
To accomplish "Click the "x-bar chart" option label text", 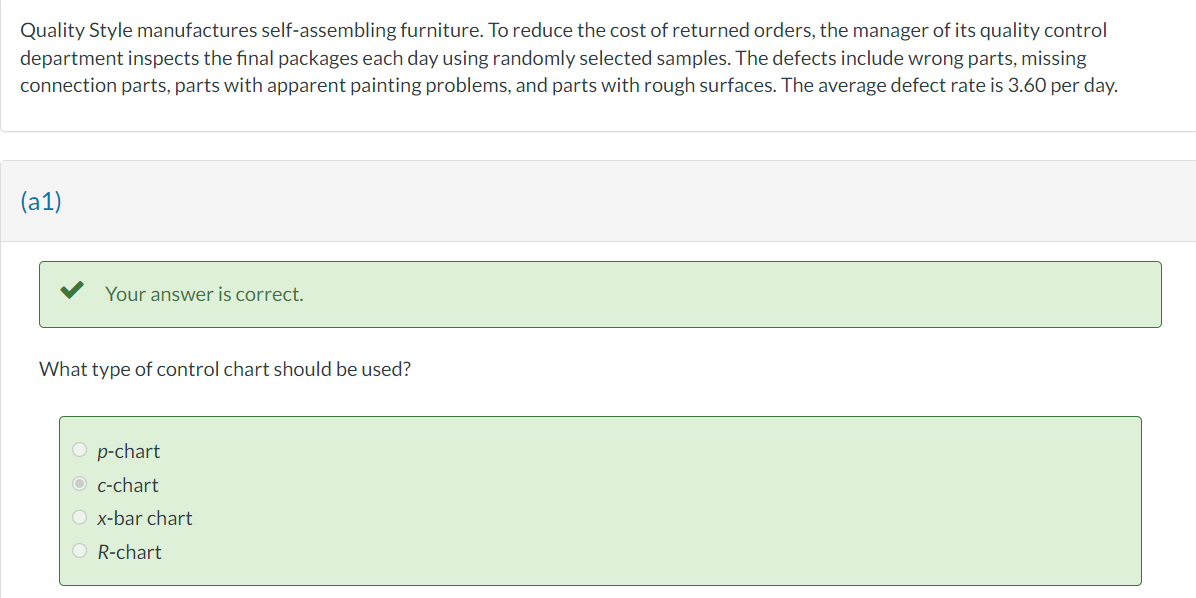I will 144,518.
